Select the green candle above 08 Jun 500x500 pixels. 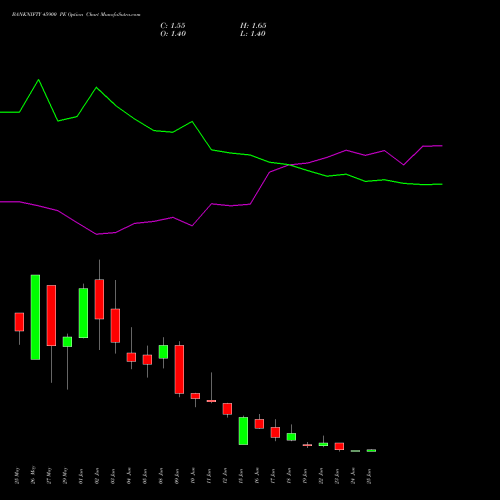tap(163, 352)
